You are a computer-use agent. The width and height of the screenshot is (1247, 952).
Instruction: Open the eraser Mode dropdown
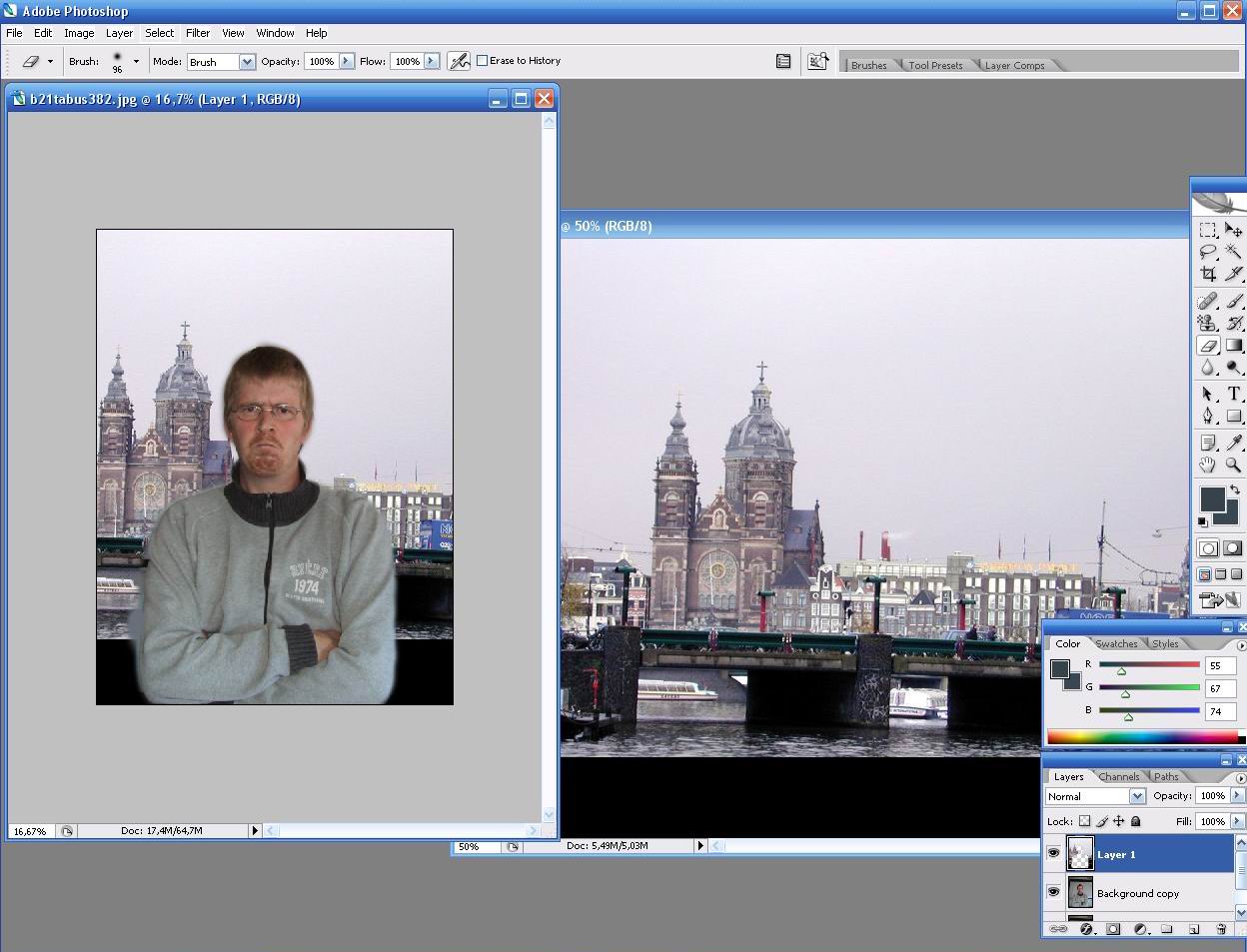(x=247, y=62)
